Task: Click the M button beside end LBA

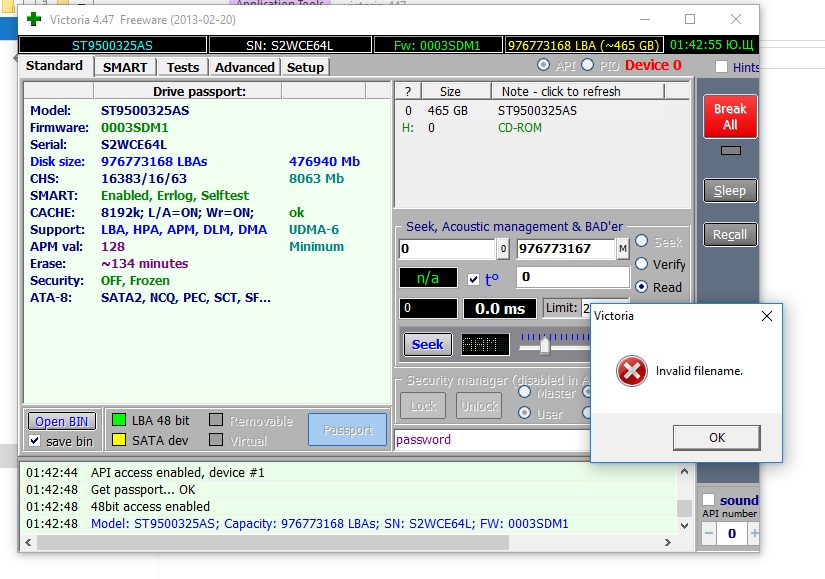Action: [622, 248]
